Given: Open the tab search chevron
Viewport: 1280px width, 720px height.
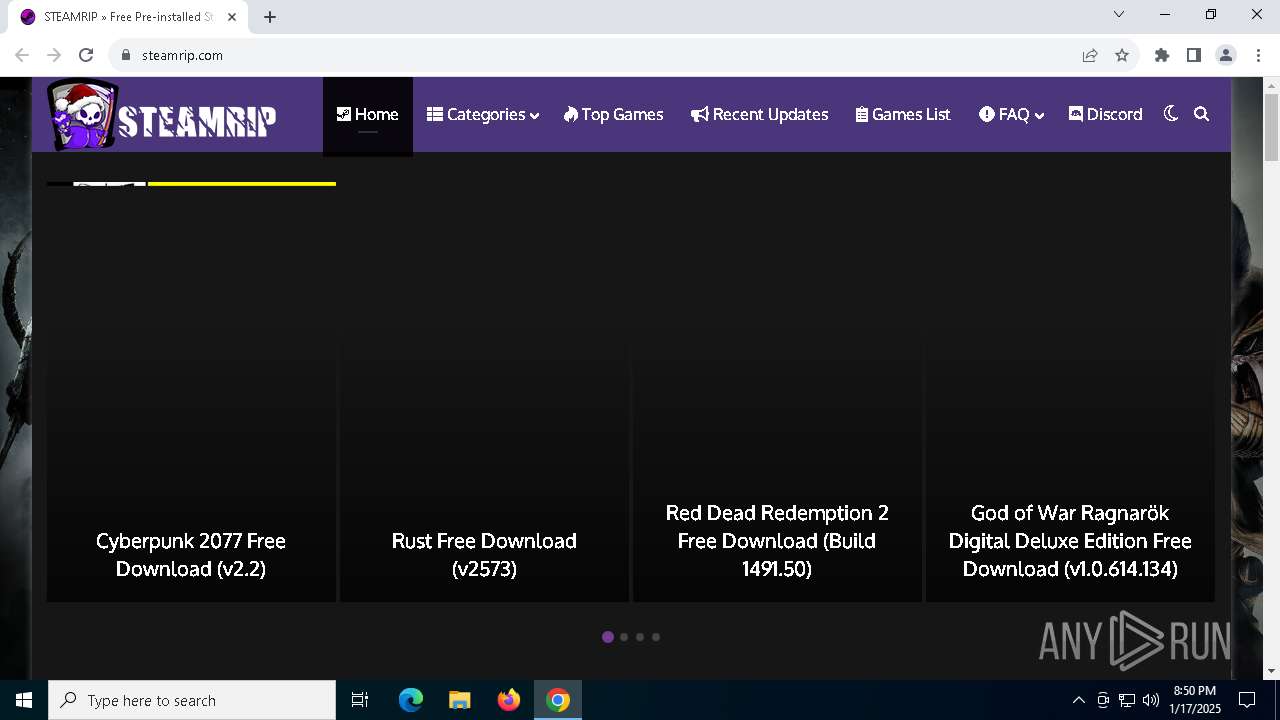Looking at the screenshot, I should 1119,14.
